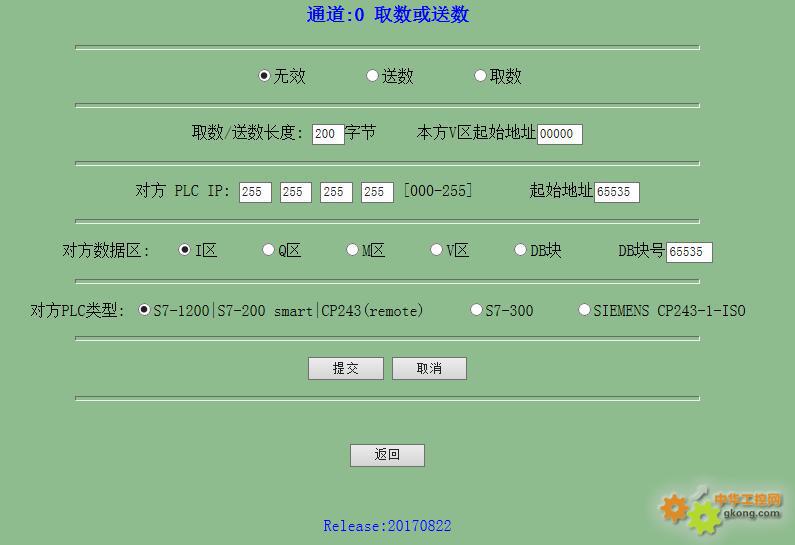The width and height of the screenshot is (795, 545).
Task: Click the Release:20170822 text
Action: (x=387, y=526)
